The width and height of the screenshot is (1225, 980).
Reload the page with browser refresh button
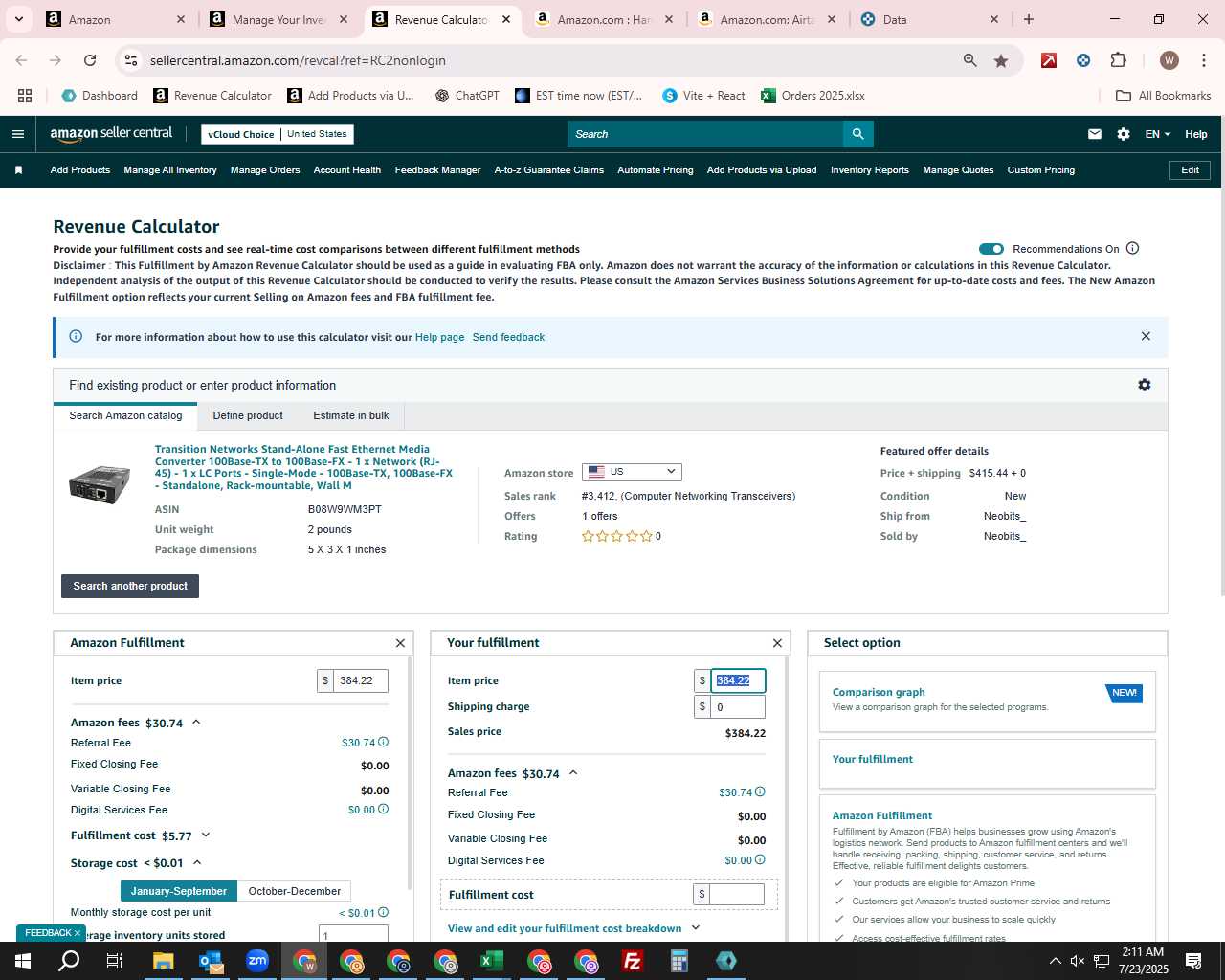90,60
